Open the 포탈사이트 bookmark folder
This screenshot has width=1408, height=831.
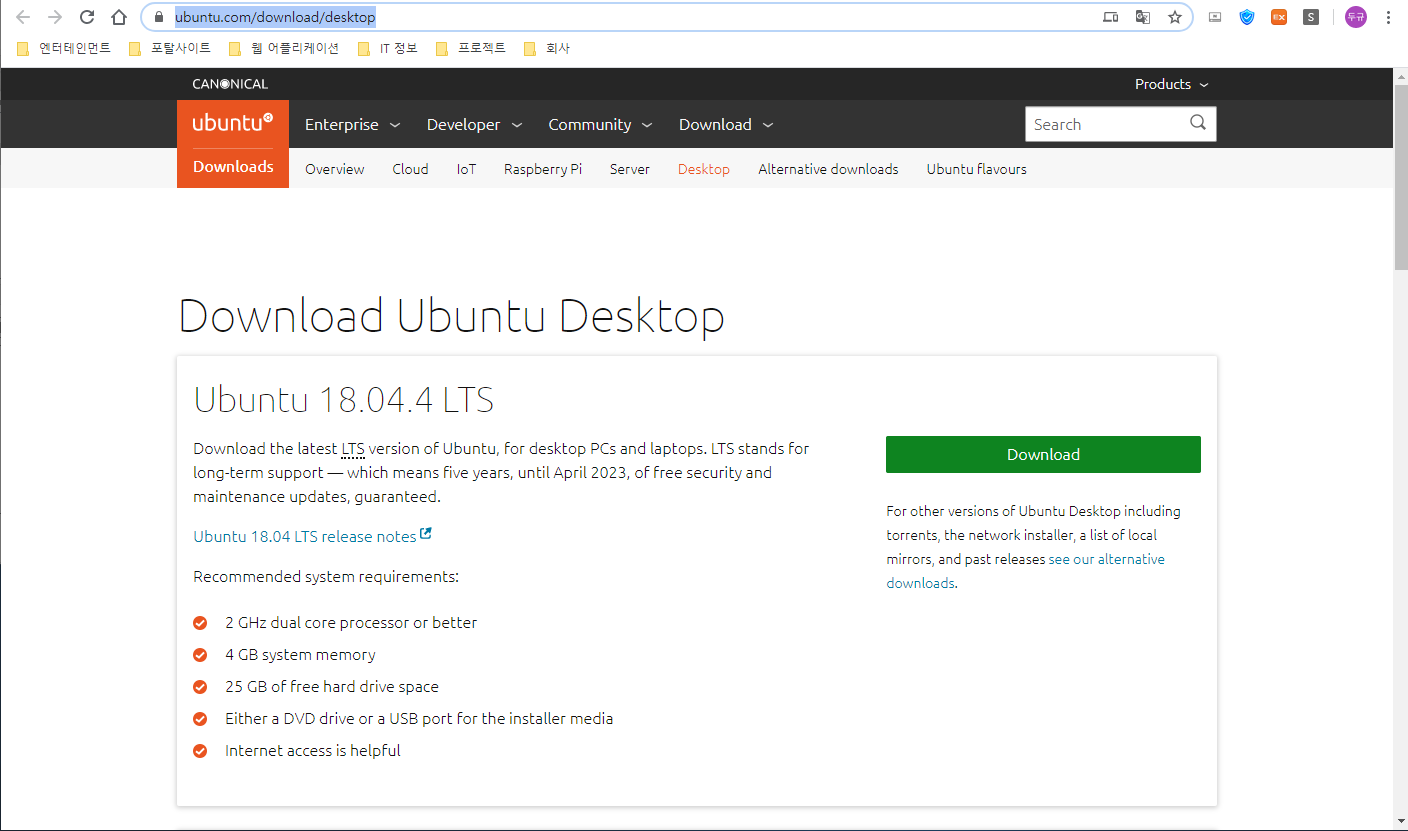click(x=170, y=48)
